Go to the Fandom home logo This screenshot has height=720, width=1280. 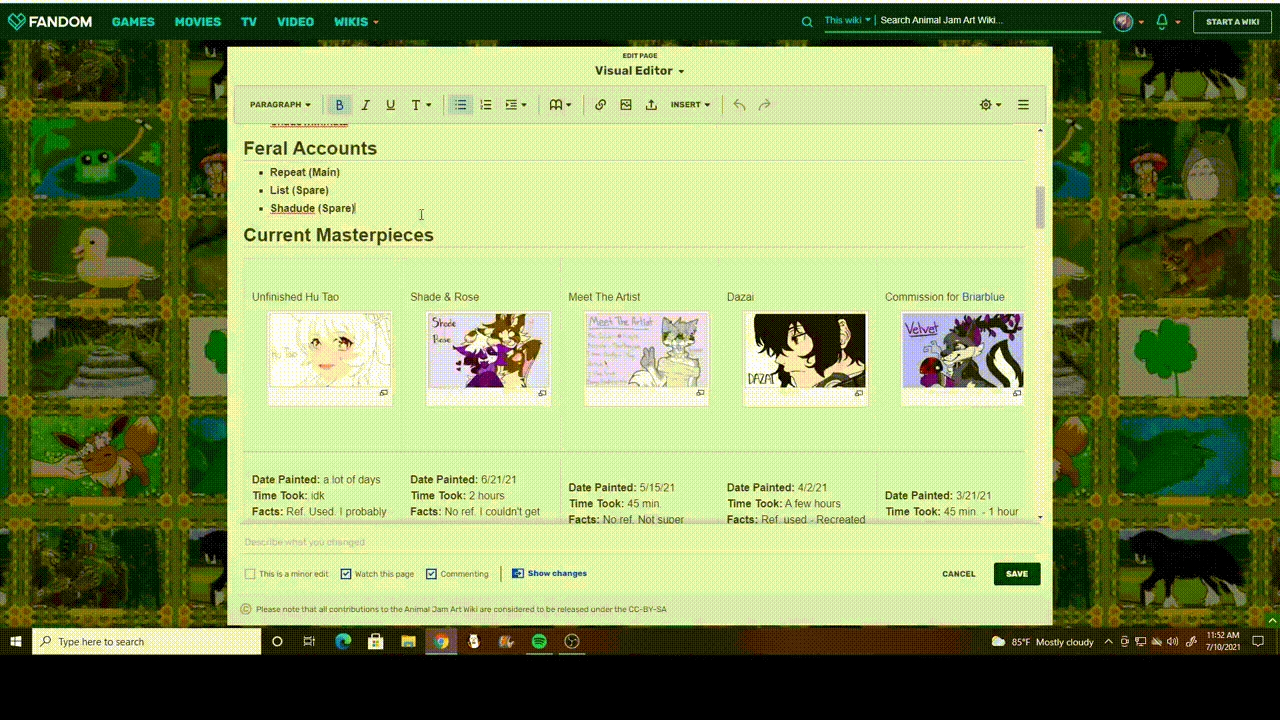[50, 21]
